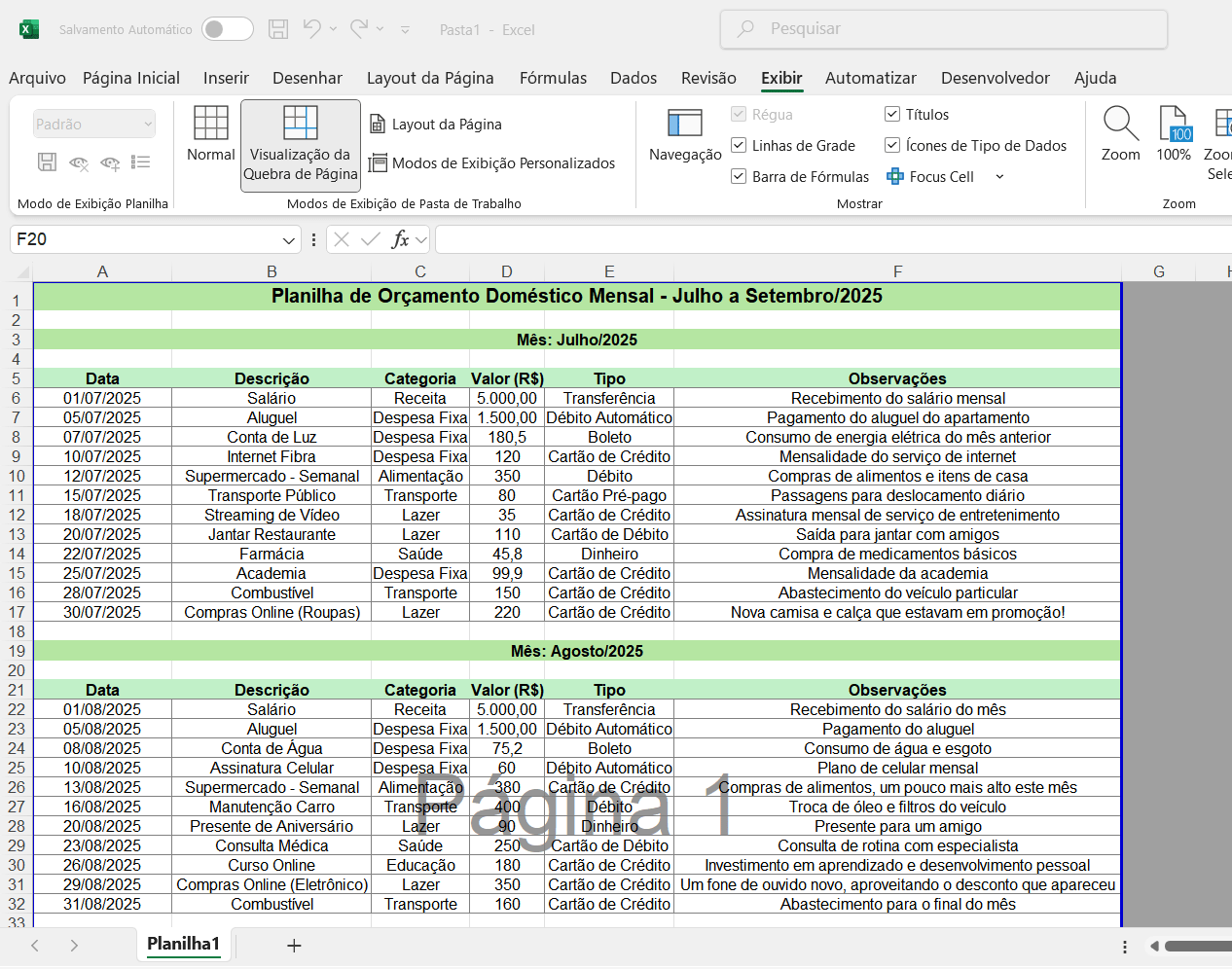The image size is (1232, 969).
Task: Expand the Name Box dropdown
Action: [289, 240]
